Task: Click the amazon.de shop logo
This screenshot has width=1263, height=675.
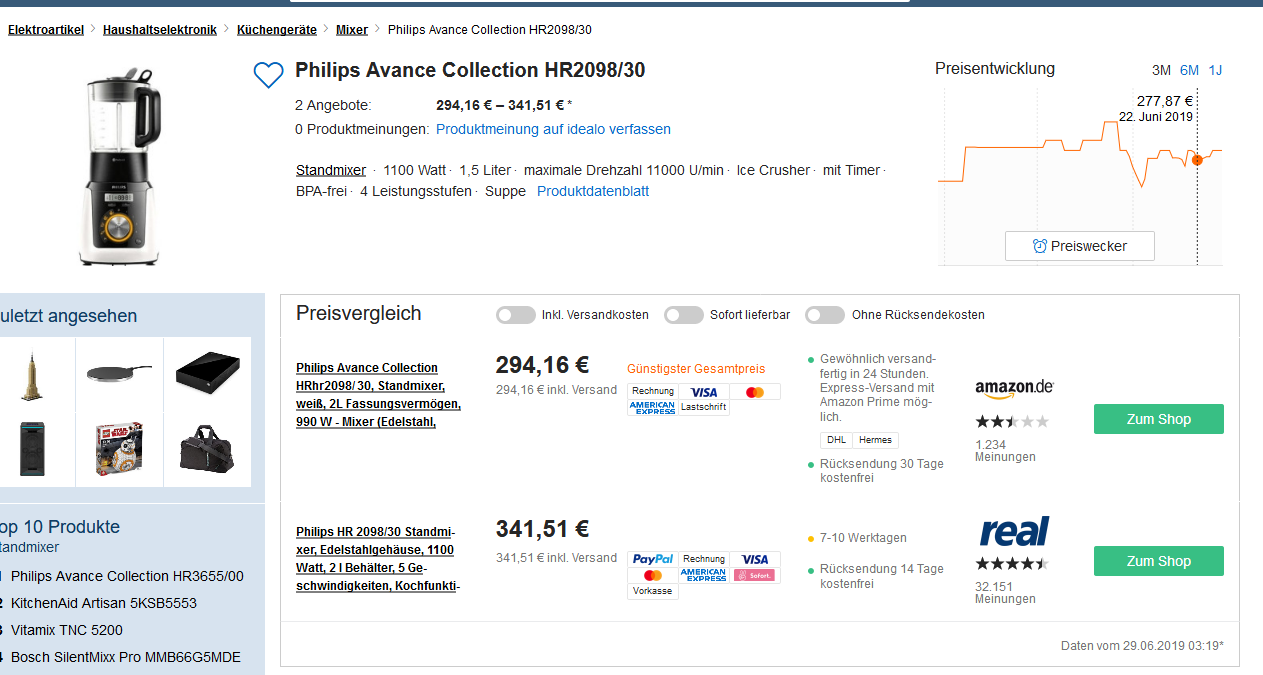Action: point(1014,388)
